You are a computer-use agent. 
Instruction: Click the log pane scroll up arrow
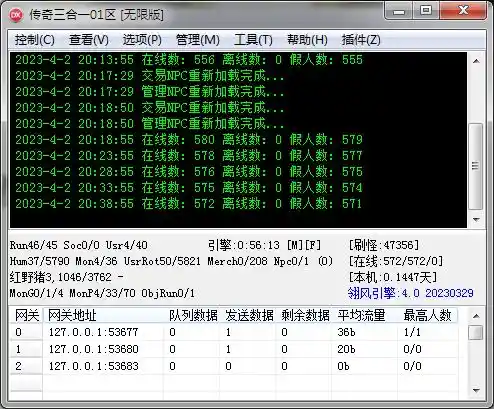click(476, 61)
